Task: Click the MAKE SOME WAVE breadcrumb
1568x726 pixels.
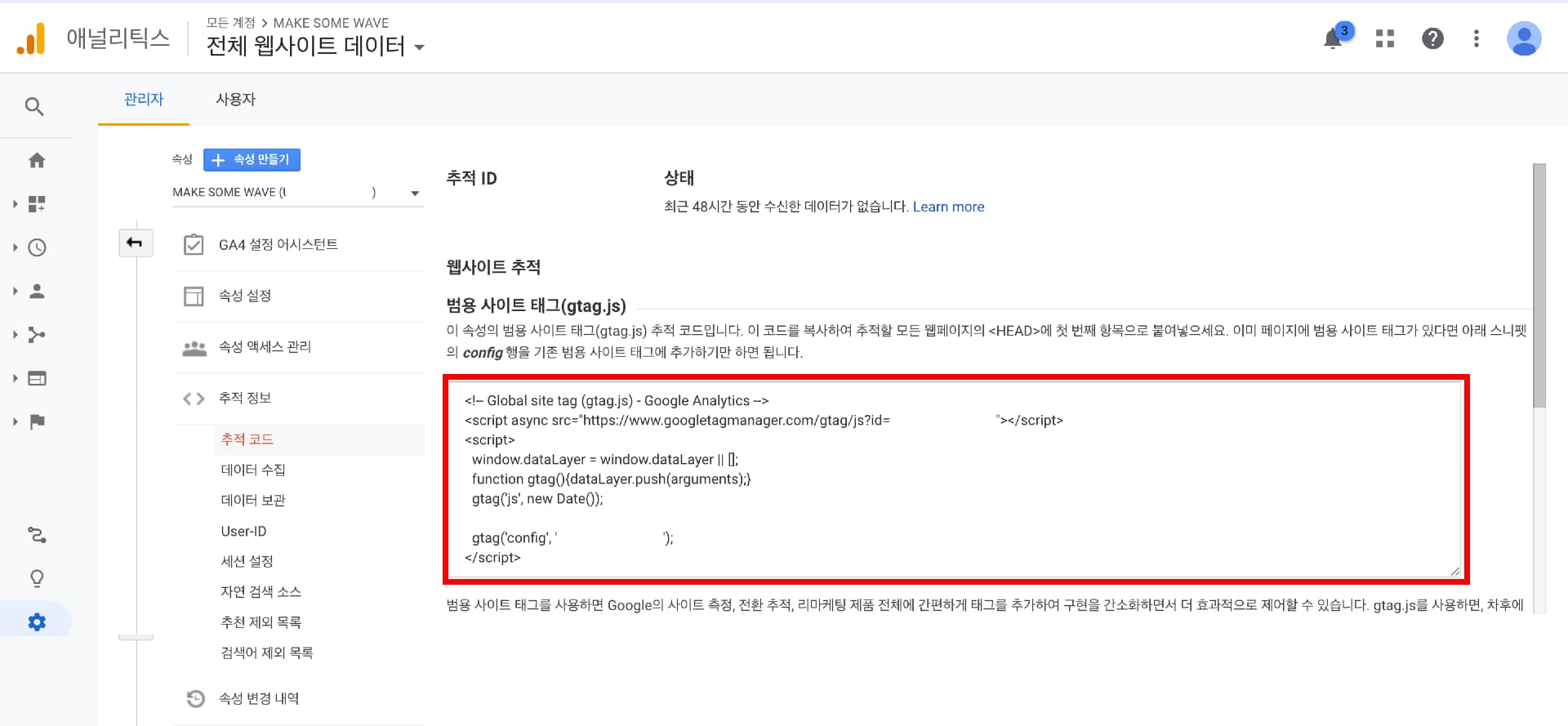Action: pos(331,23)
